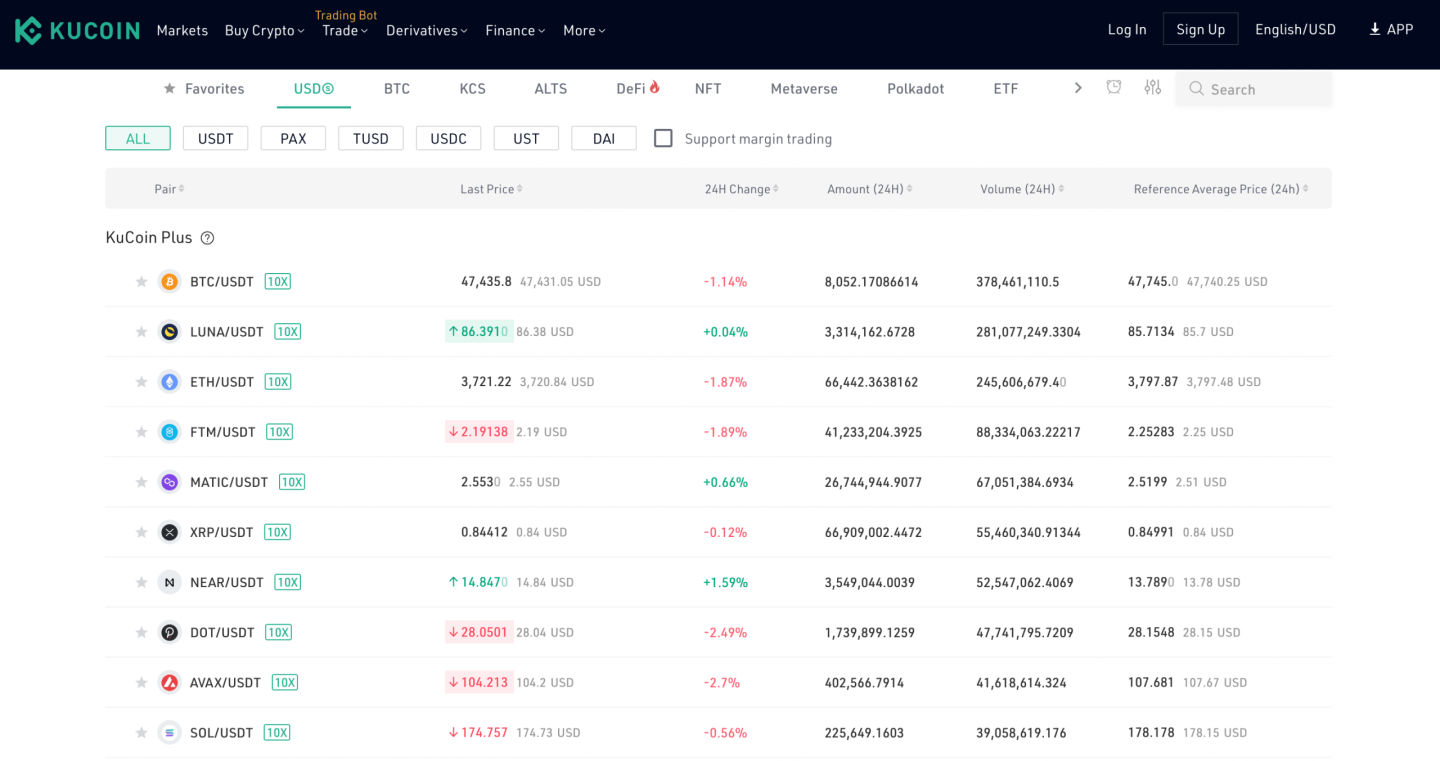Image resolution: width=1440 pixels, height=761 pixels.
Task: Open the Favorites tab
Action: pyautogui.click(x=204, y=88)
